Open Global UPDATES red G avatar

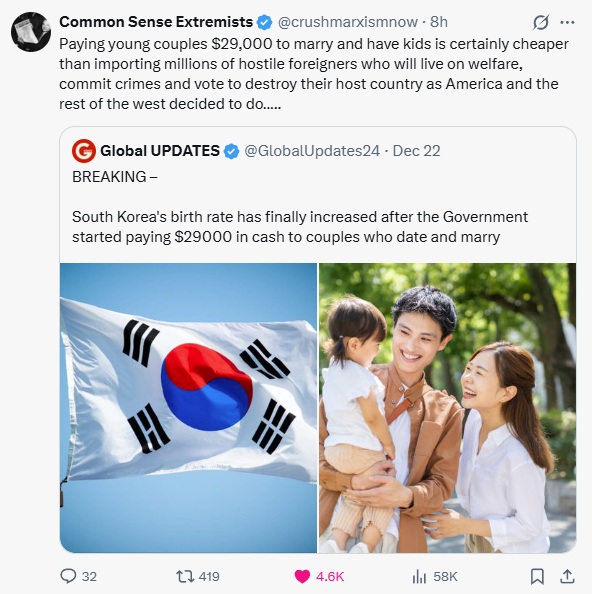(84, 151)
